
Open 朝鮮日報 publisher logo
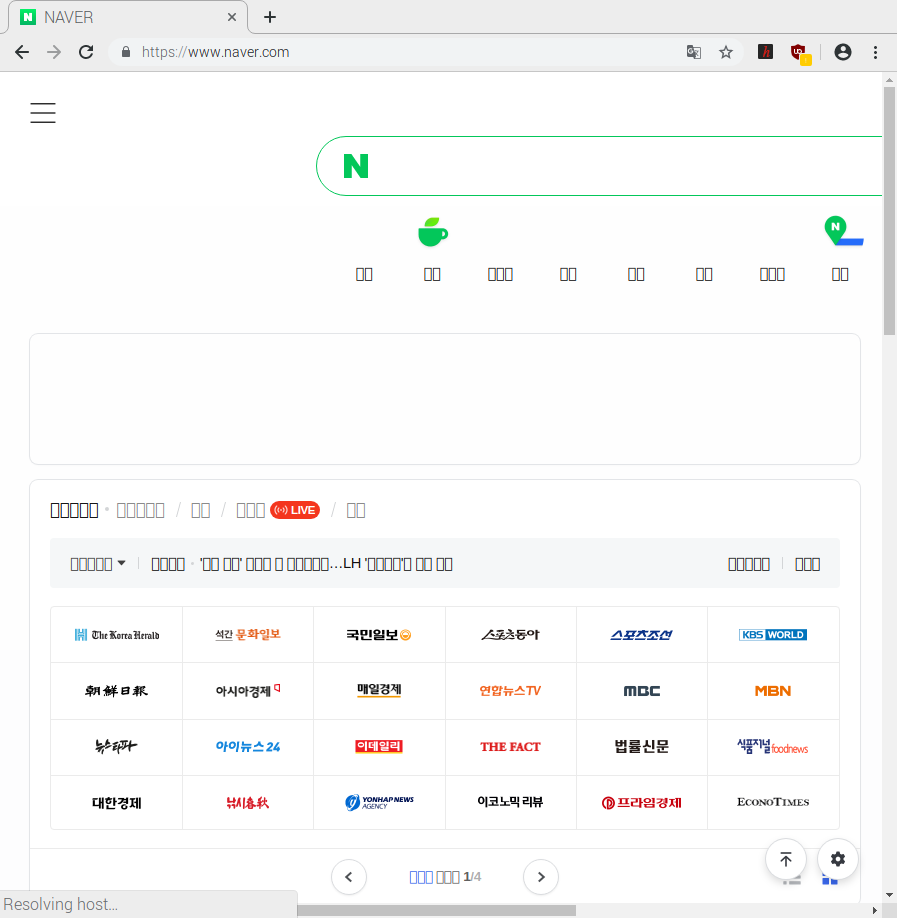[x=117, y=691]
